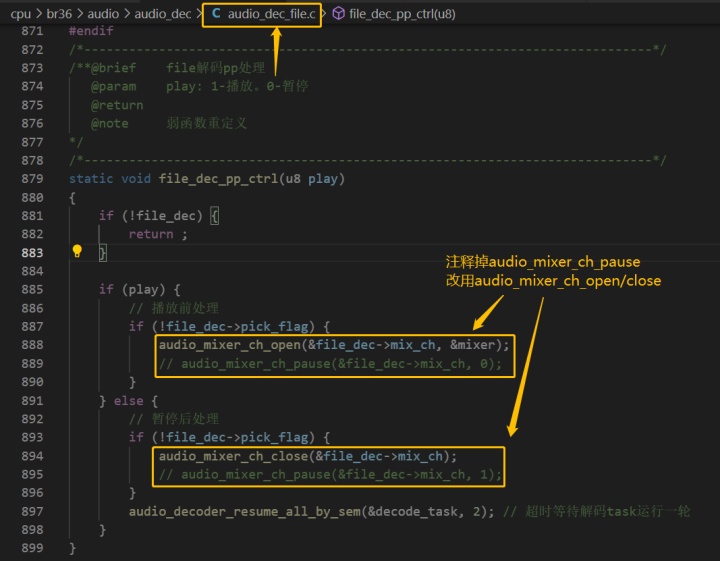Click the function name file_dec_pp_ctrl on line 879
This screenshot has width=720, height=561.
pyautogui.click(x=218, y=179)
